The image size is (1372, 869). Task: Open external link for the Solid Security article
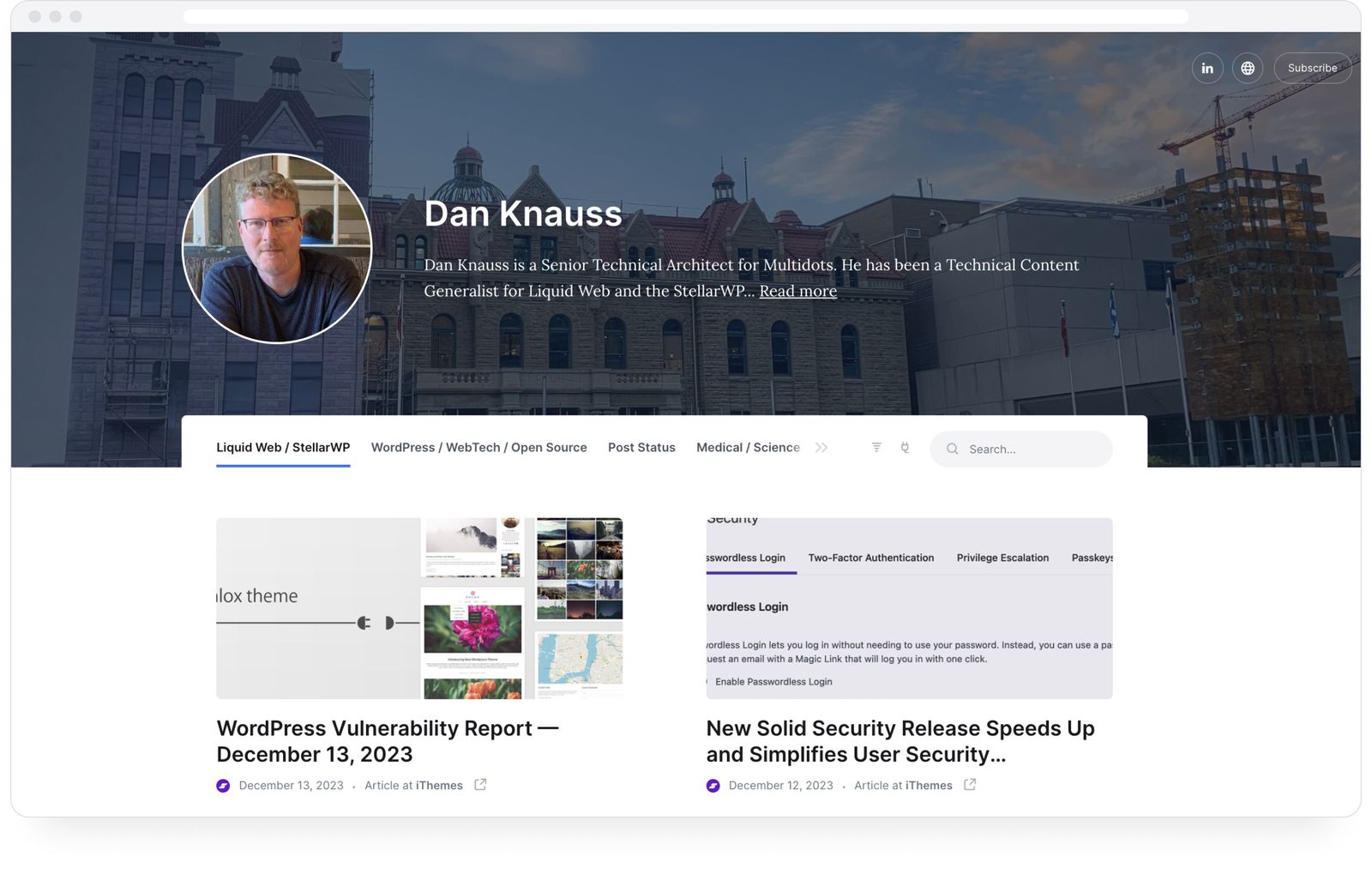[970, 784]
